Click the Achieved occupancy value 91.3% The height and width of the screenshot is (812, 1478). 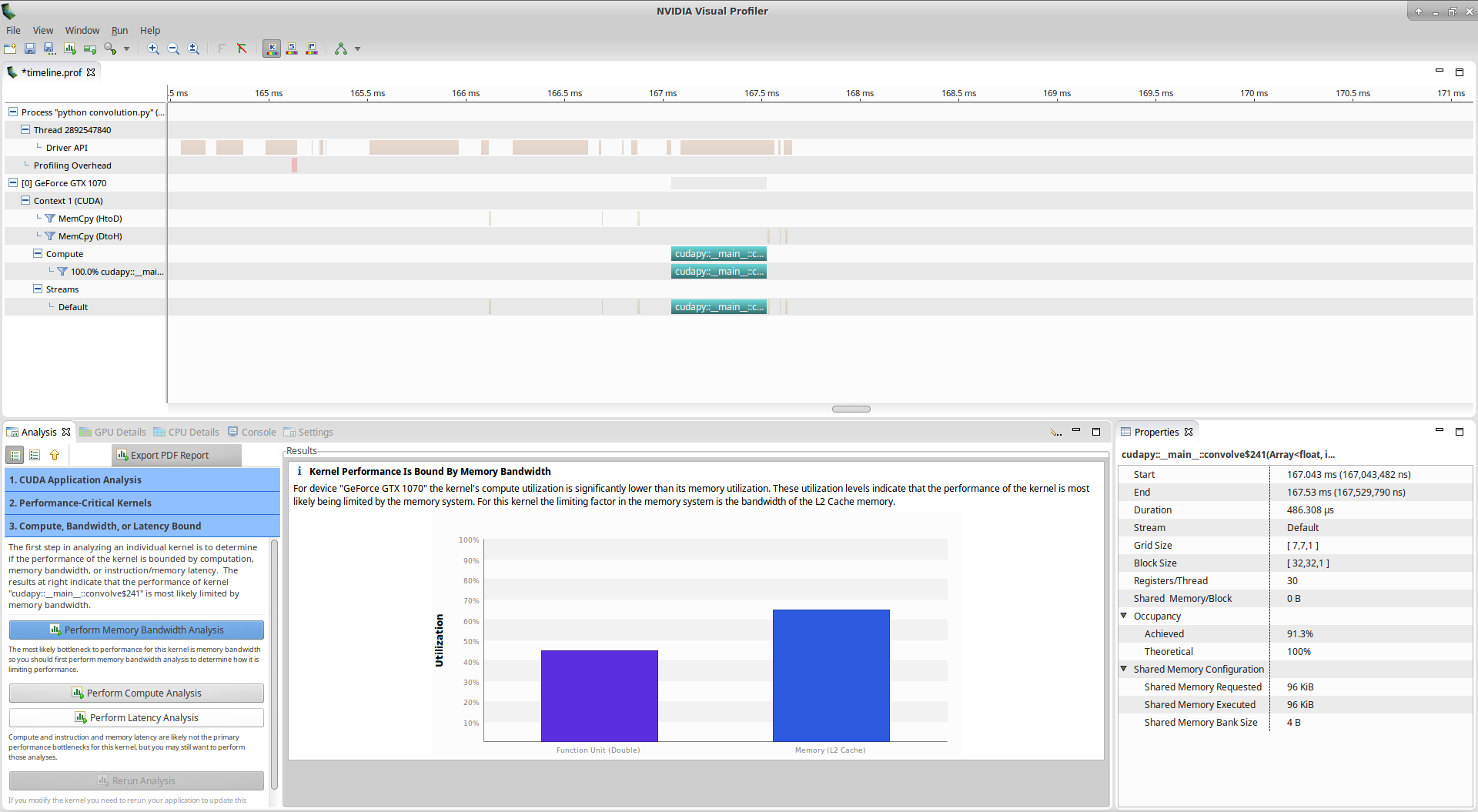click(1299, 633)
